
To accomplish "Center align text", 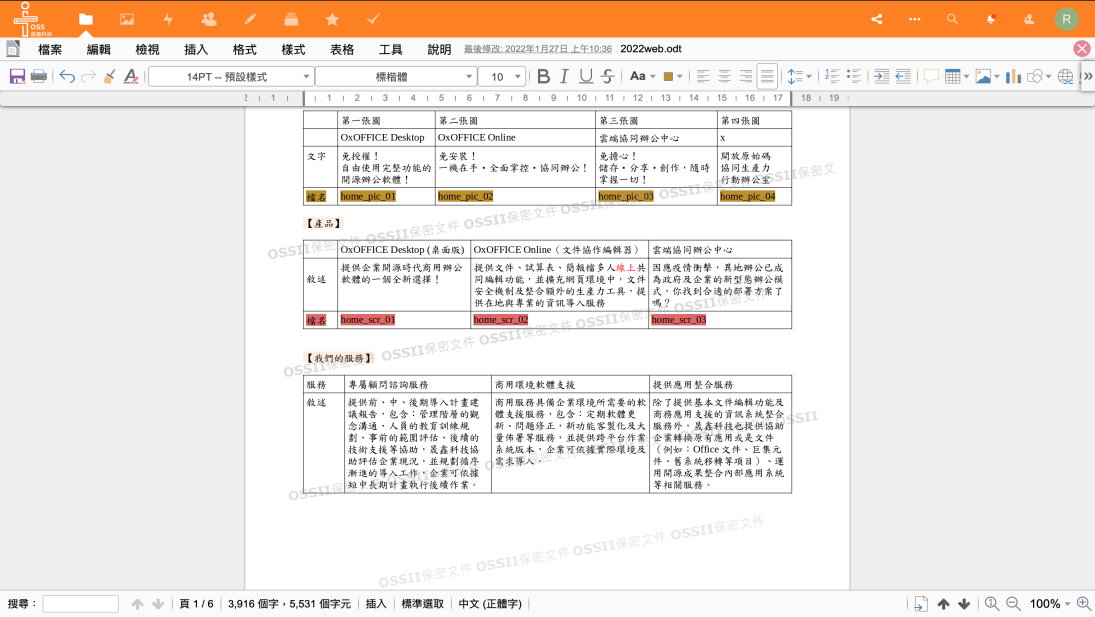I will tap(725, 76).
